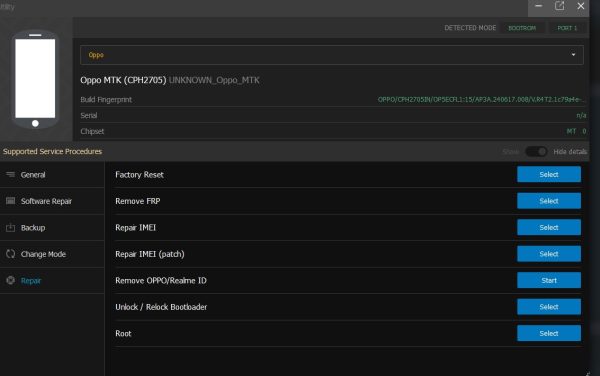The width and height of the screenshot is (600, 376).
Task: Click the Remove FRP row label
Action: tap(138, 201)
